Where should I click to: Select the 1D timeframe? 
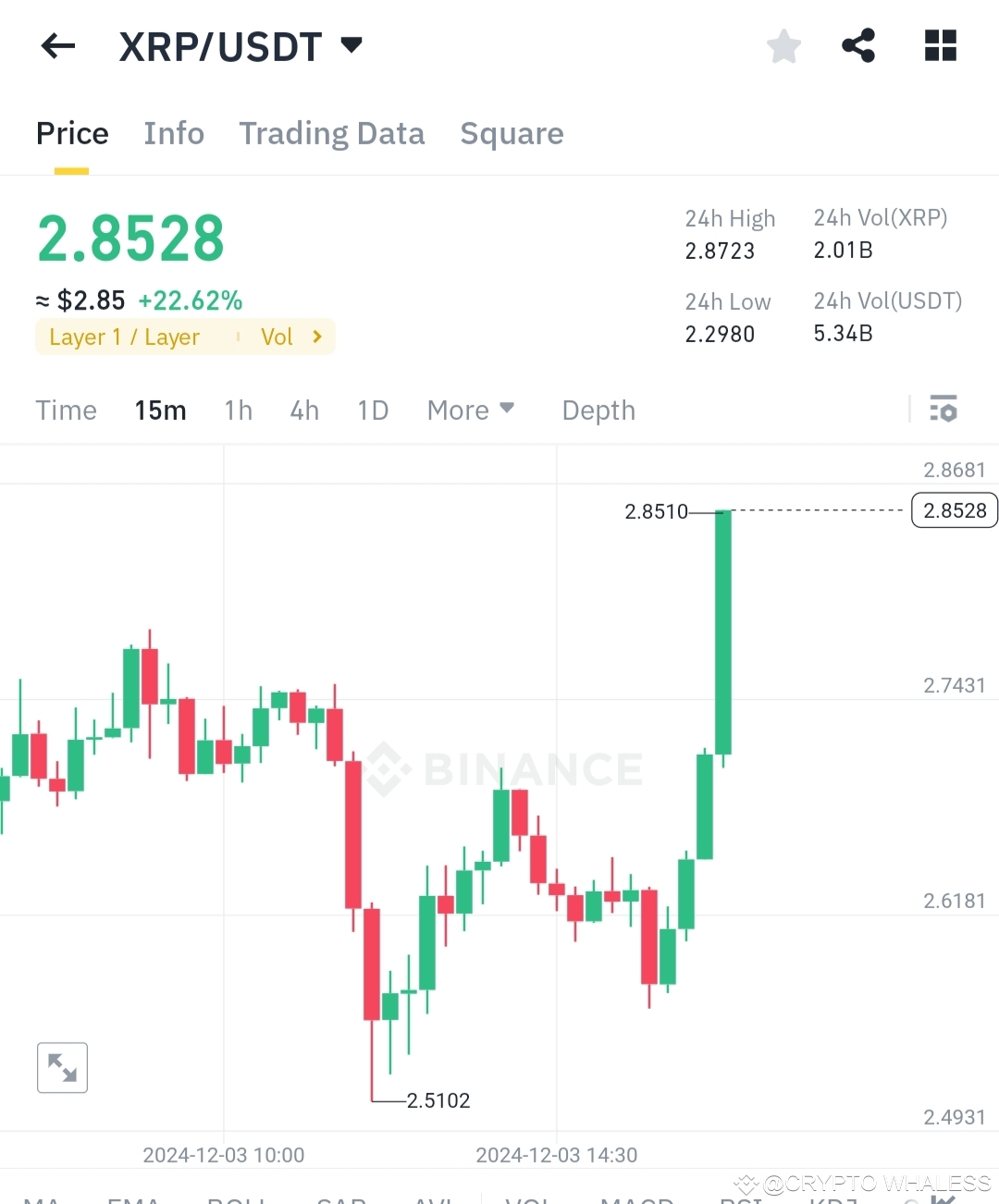pyautogui.click(x=373, y=410)
